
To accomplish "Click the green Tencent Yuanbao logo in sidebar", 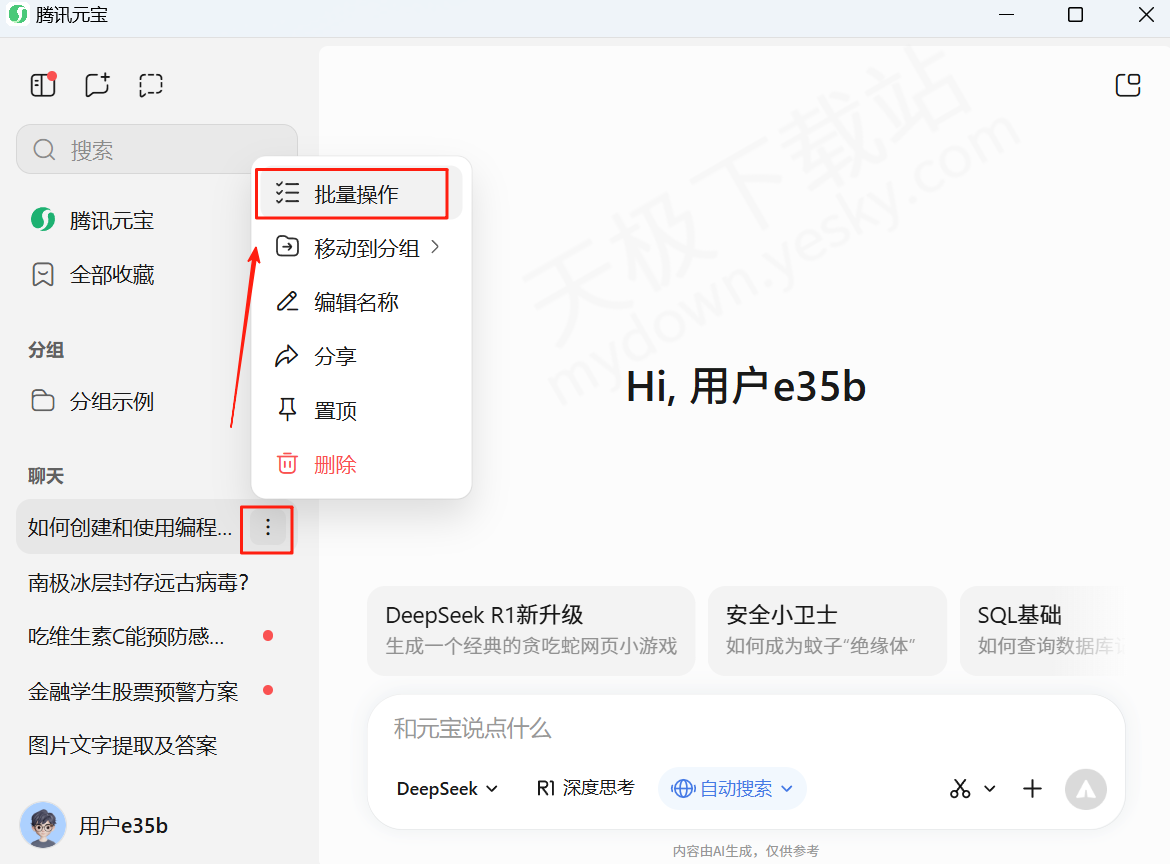I will [43, 220].
